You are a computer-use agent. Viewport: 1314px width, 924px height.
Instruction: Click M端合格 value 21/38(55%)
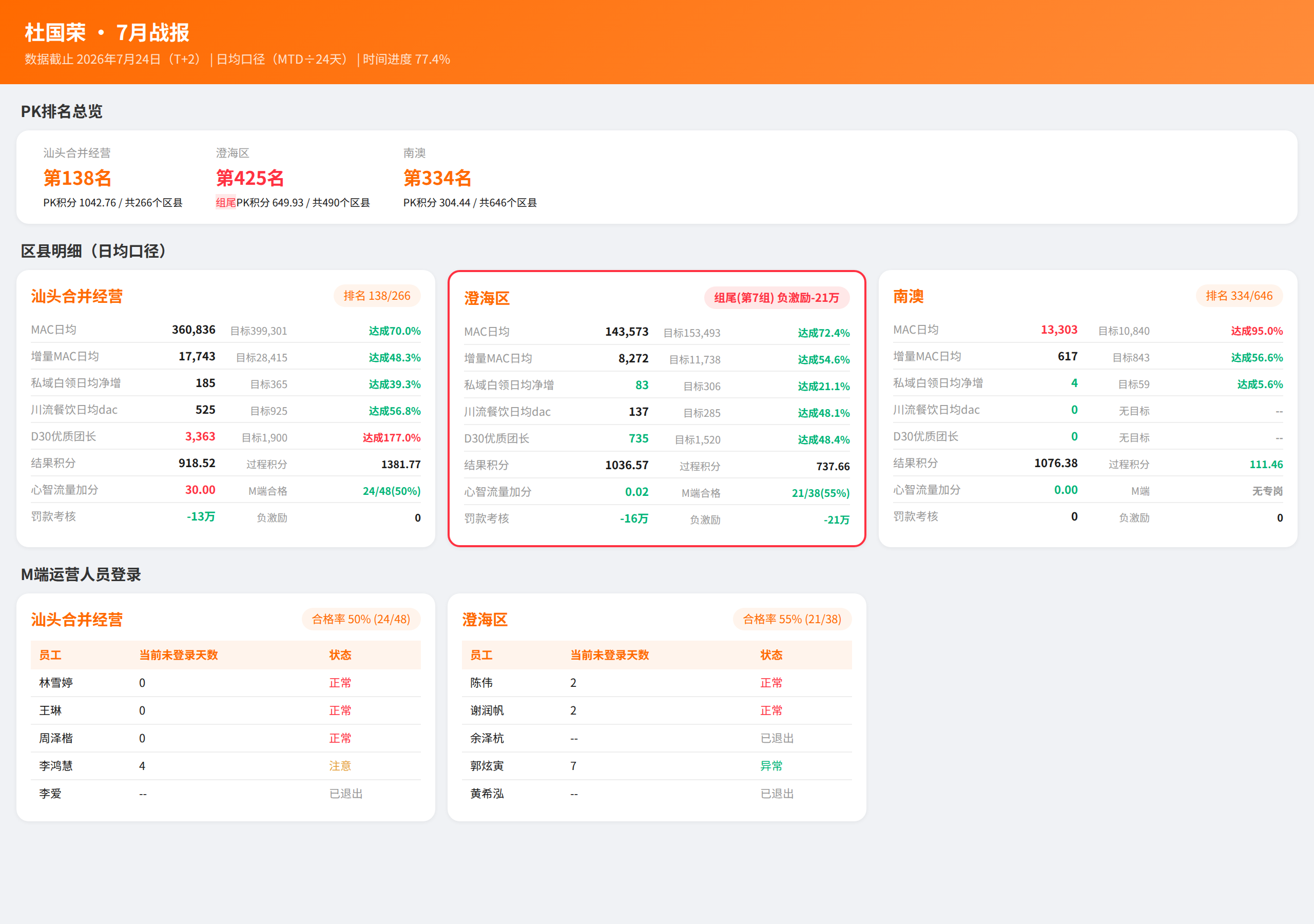[821, 493]
